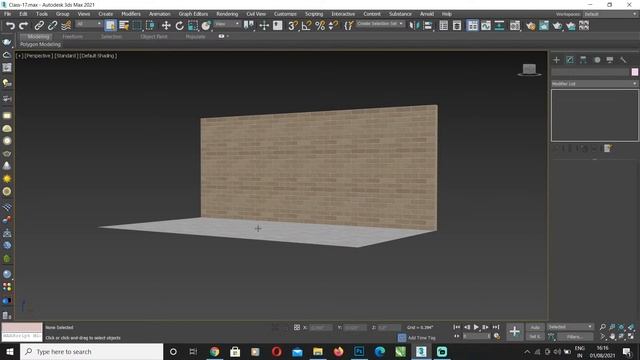Open Photoshop from the Windows taskbar

pyautogui.click(x=359, y=351)
